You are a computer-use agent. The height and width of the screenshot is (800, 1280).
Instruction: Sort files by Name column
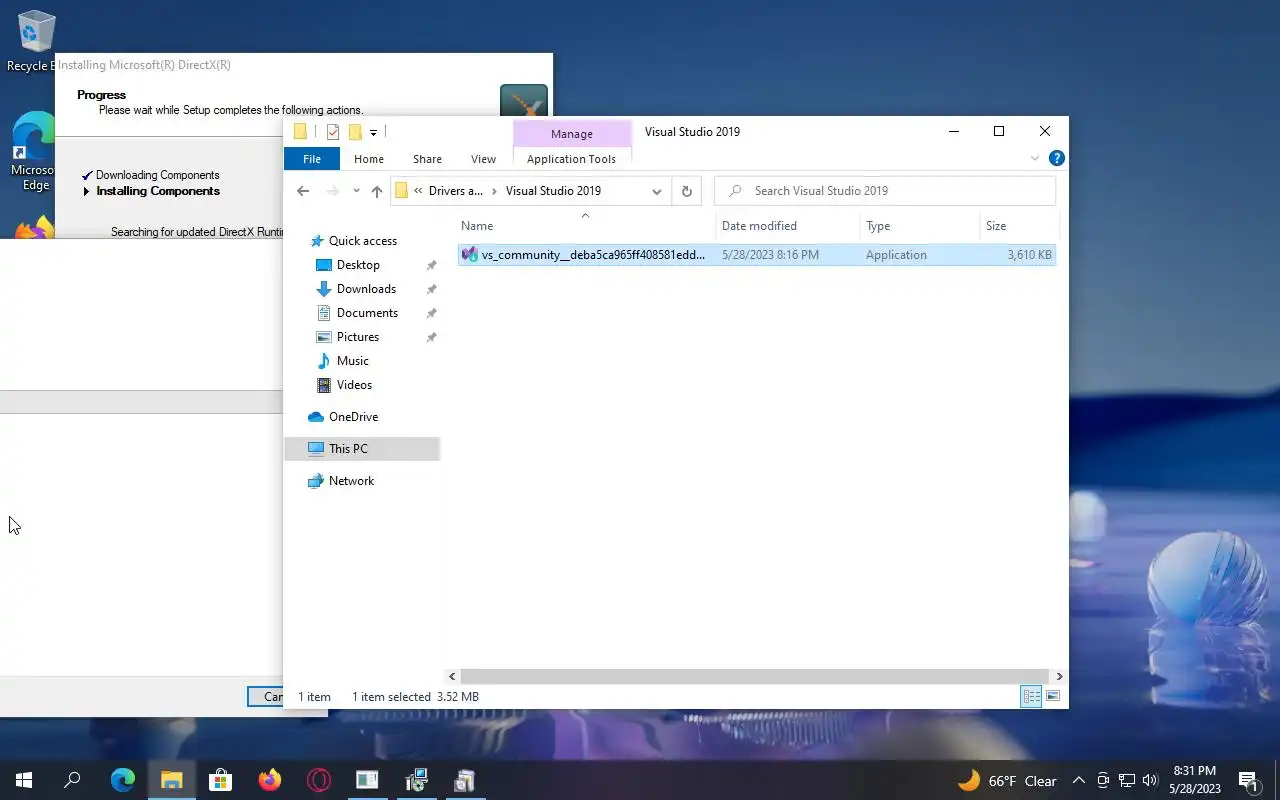(586, 226)
